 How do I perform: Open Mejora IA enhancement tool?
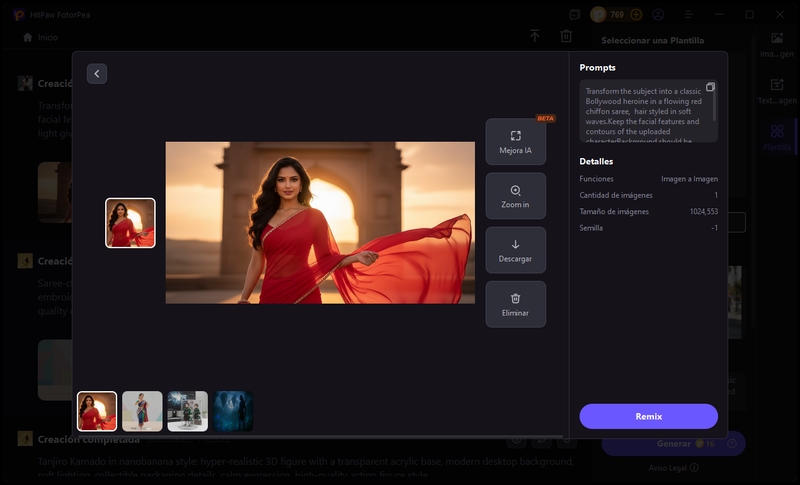pos(515,142)
